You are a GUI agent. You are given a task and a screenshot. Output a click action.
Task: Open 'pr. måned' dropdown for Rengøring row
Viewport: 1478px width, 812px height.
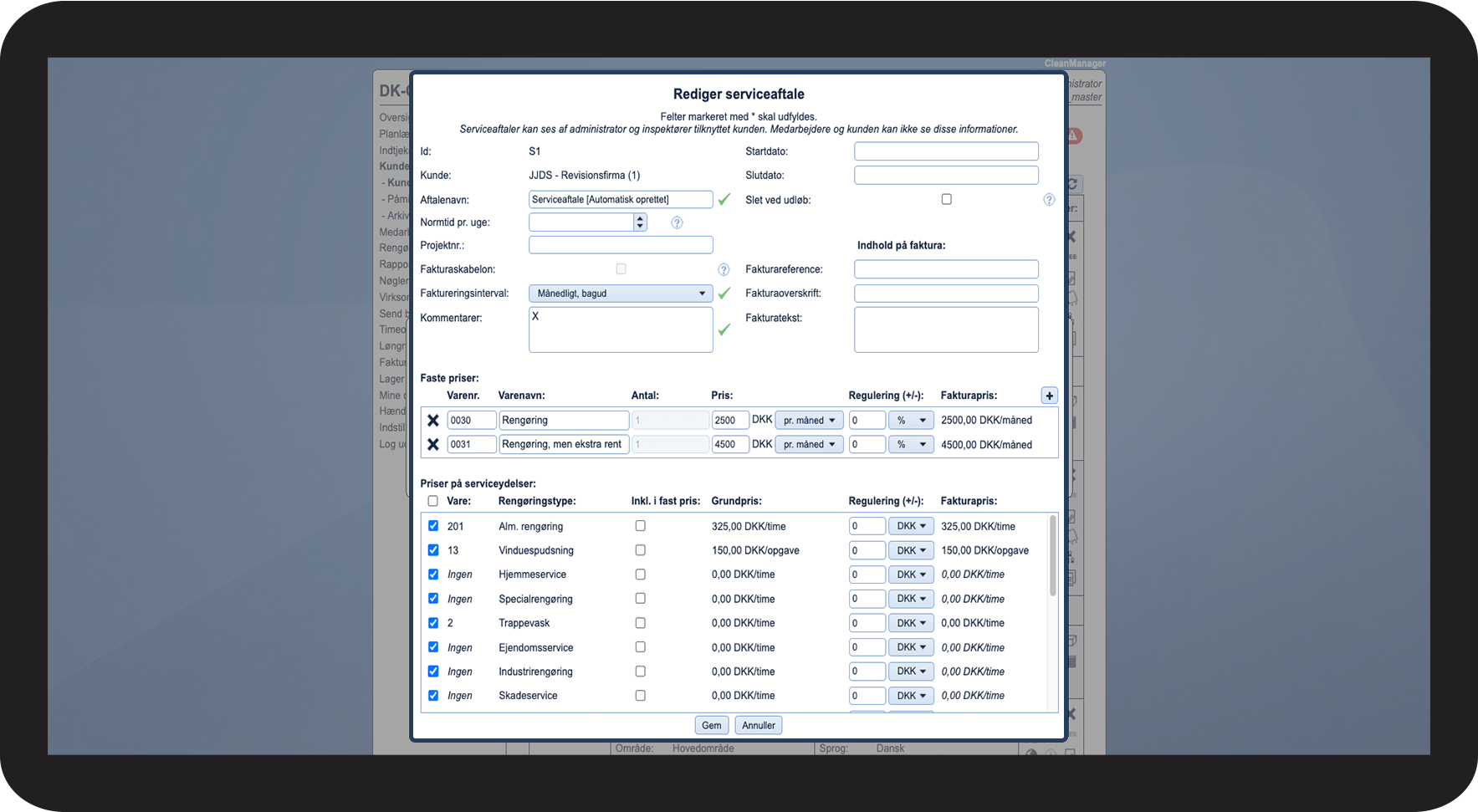[x=808, y=421]
